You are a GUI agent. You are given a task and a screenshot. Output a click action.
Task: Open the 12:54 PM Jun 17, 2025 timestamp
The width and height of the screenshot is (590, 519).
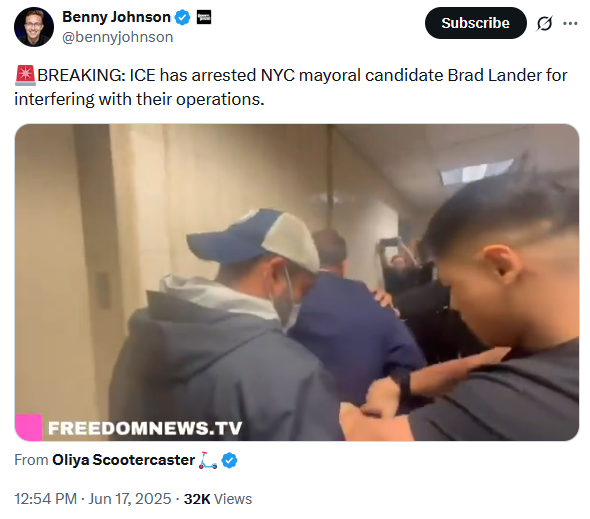tap(93, 499)
